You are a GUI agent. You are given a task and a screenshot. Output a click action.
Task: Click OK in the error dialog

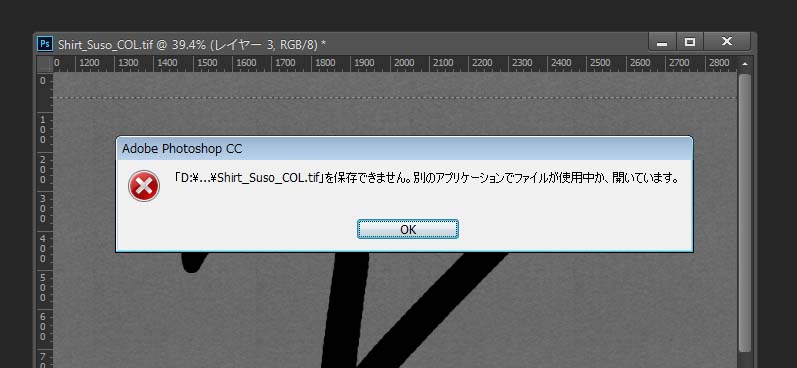408,229
